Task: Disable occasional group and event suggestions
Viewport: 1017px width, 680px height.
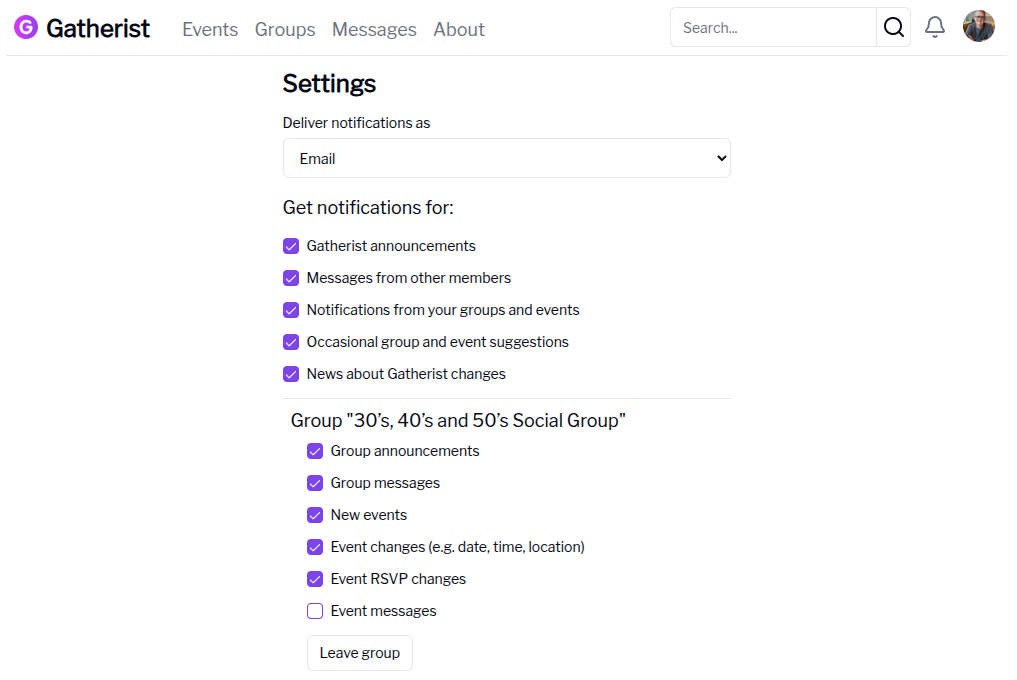Action: [290, 342]
